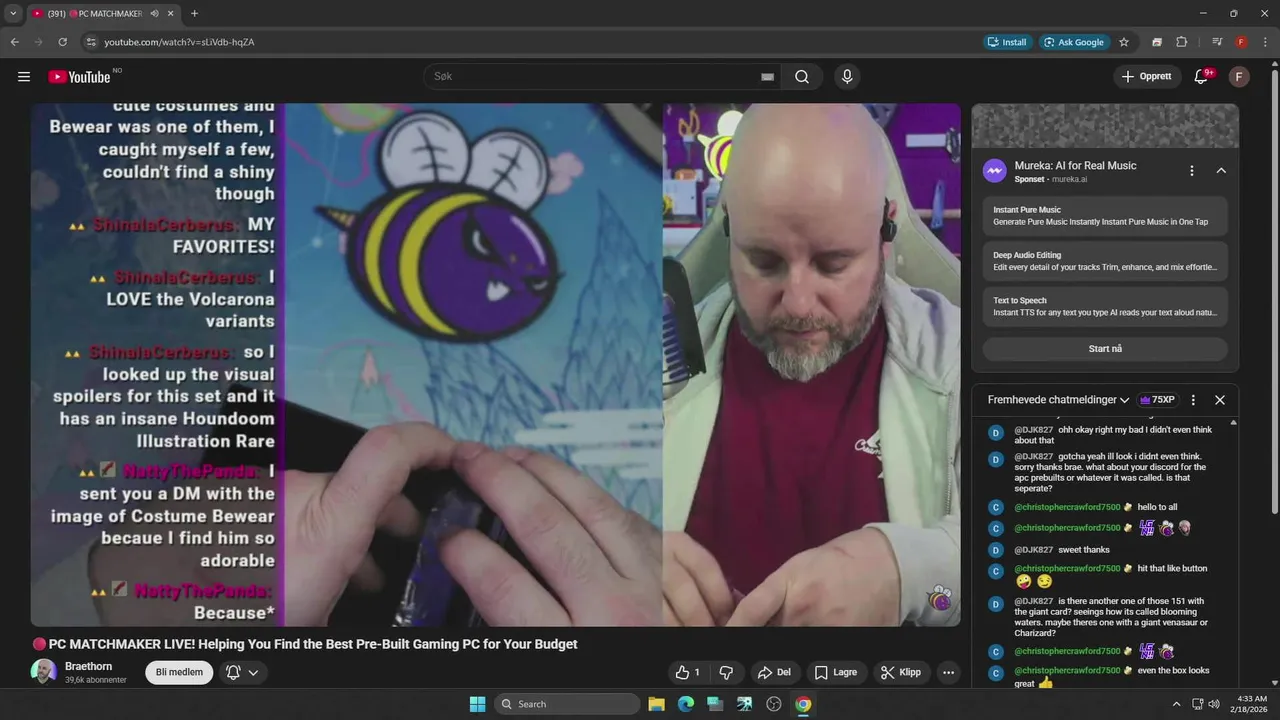This screenshot has height=720, width=1280.
Task: Click the Mureka advertiser logo
Action: (x=994, y=171)
